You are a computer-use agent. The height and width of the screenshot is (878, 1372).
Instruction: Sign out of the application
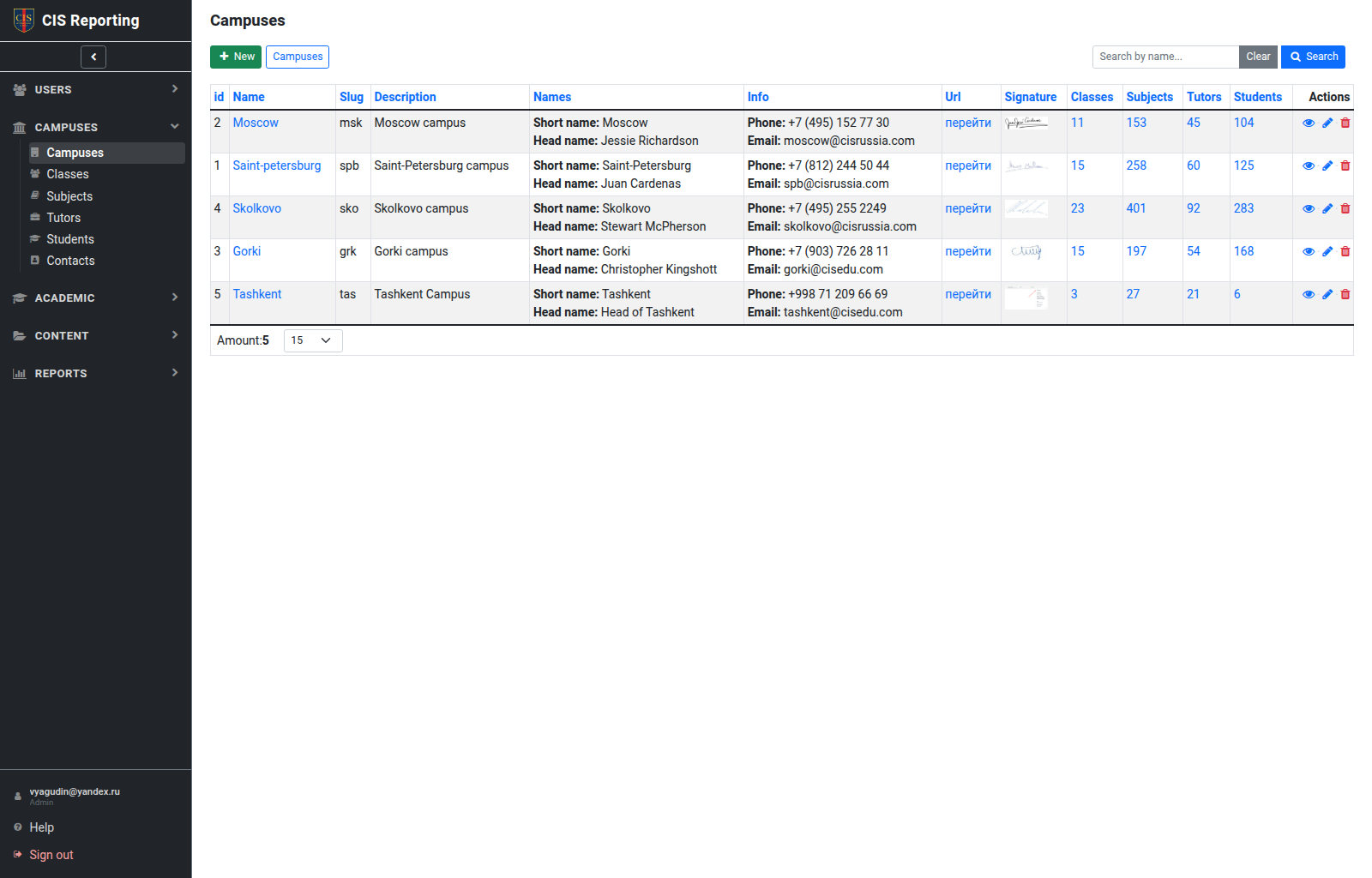pyautogui.click(x=51, y=855)
